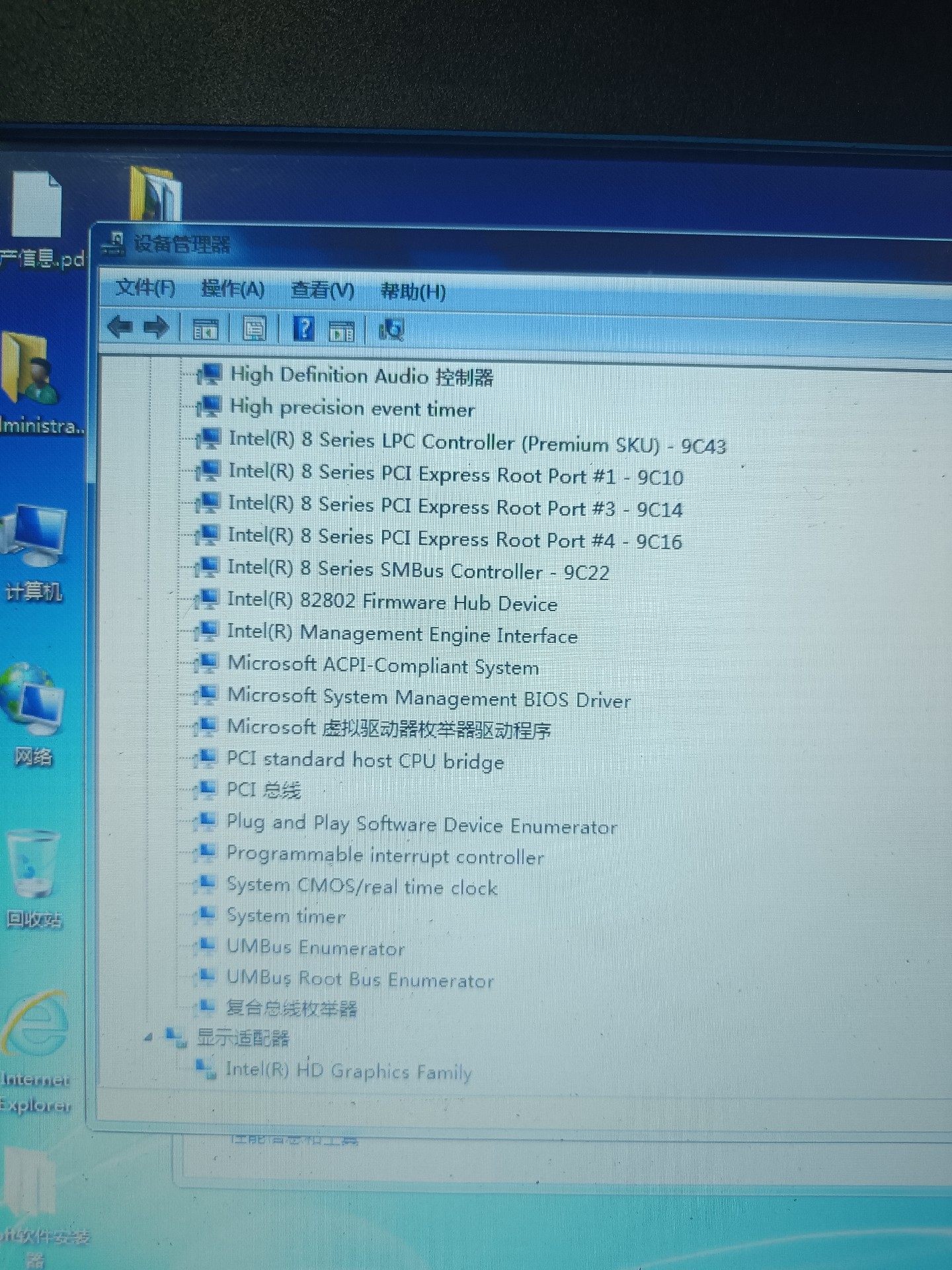952x1270 pixels.
Task: Open the 文件(F) menu
Action: 145,288
